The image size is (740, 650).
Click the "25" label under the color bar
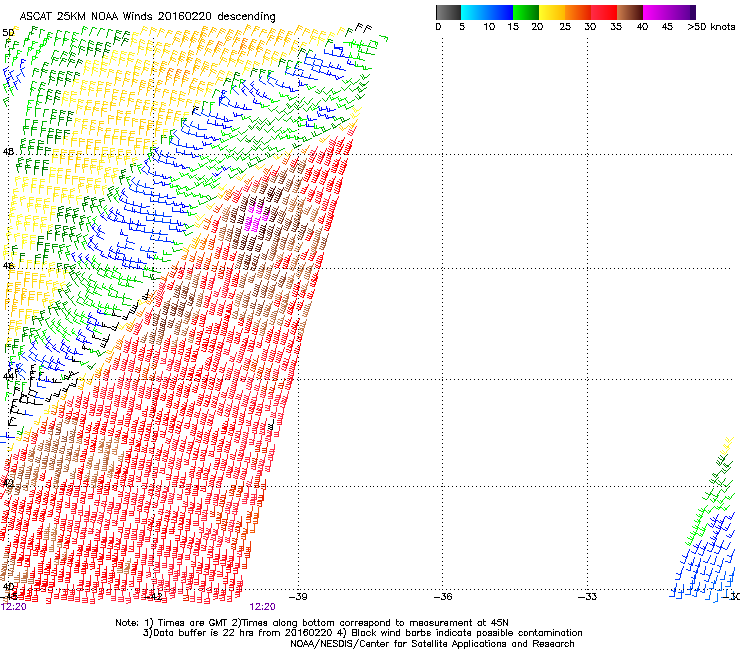[x=565, y=27]
